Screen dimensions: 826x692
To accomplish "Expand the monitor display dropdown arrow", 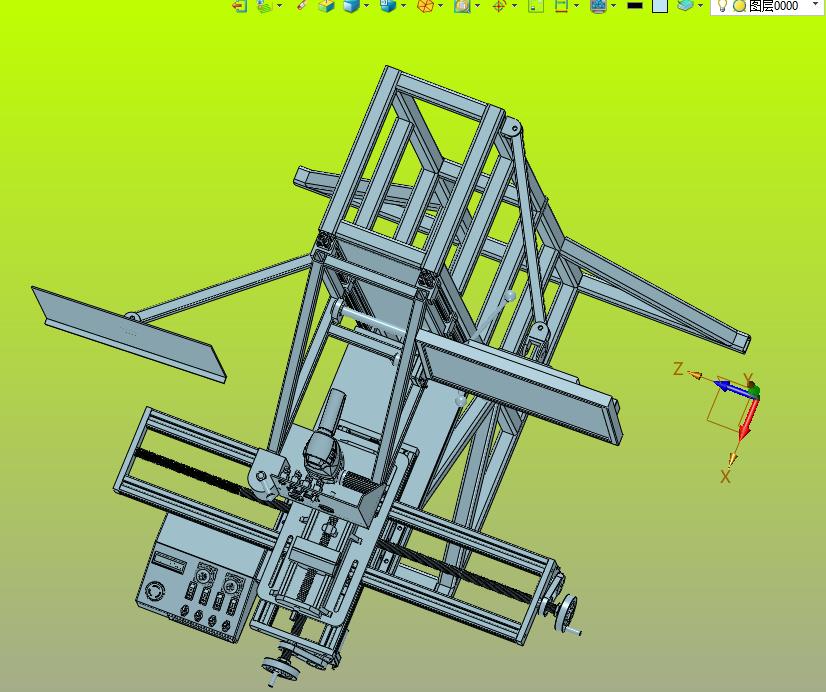I will click(x=614, y=6).
